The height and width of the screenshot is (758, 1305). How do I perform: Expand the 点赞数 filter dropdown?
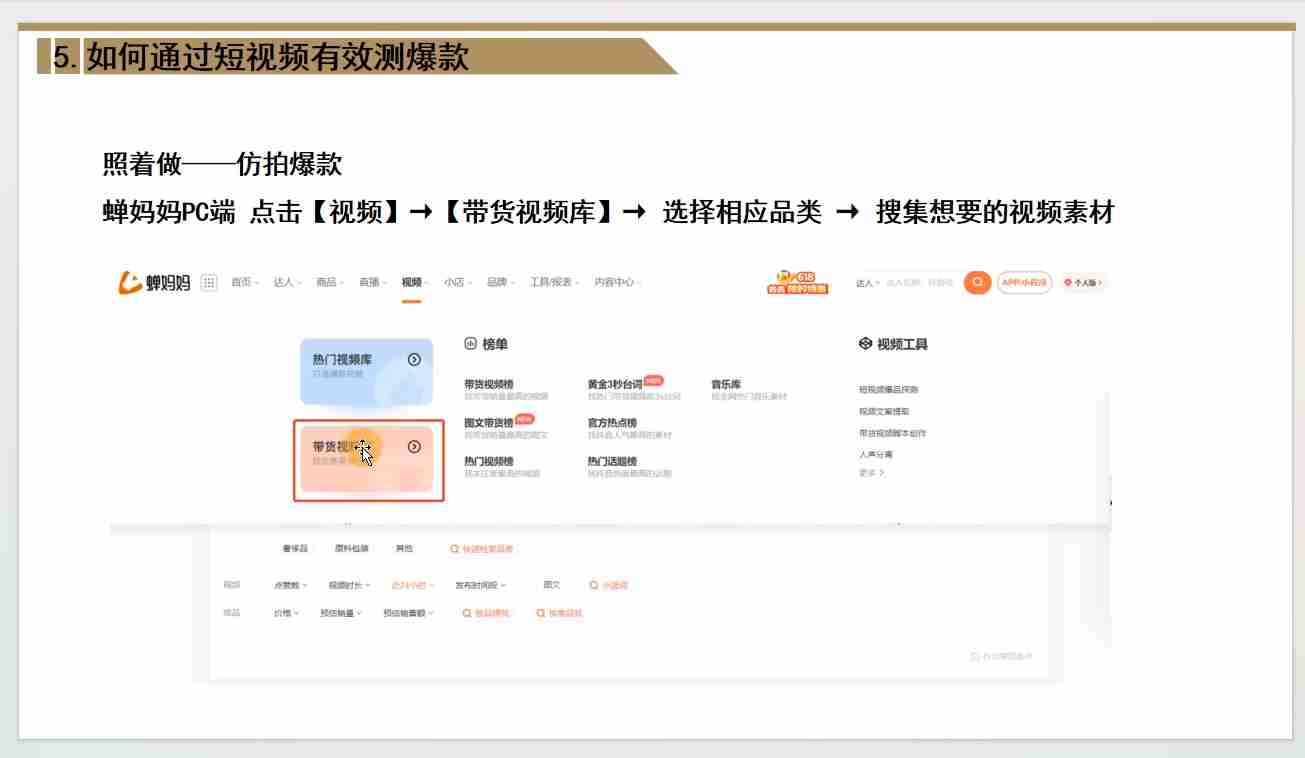click(290, 585)
